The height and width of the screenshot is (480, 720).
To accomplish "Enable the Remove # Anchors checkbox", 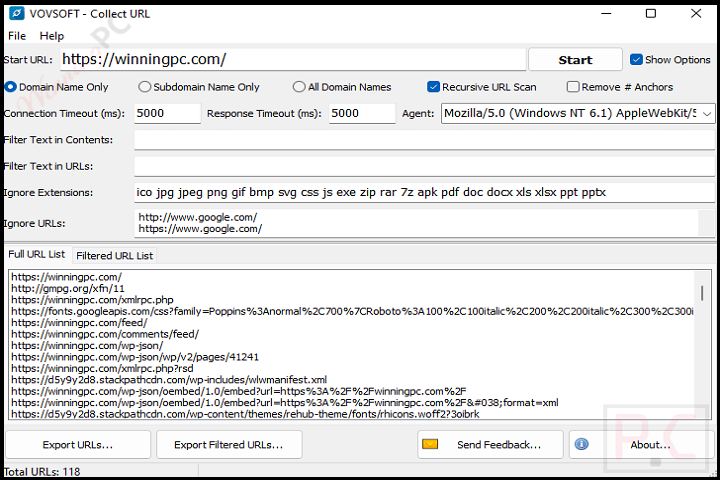I will [x=573, y=87].
